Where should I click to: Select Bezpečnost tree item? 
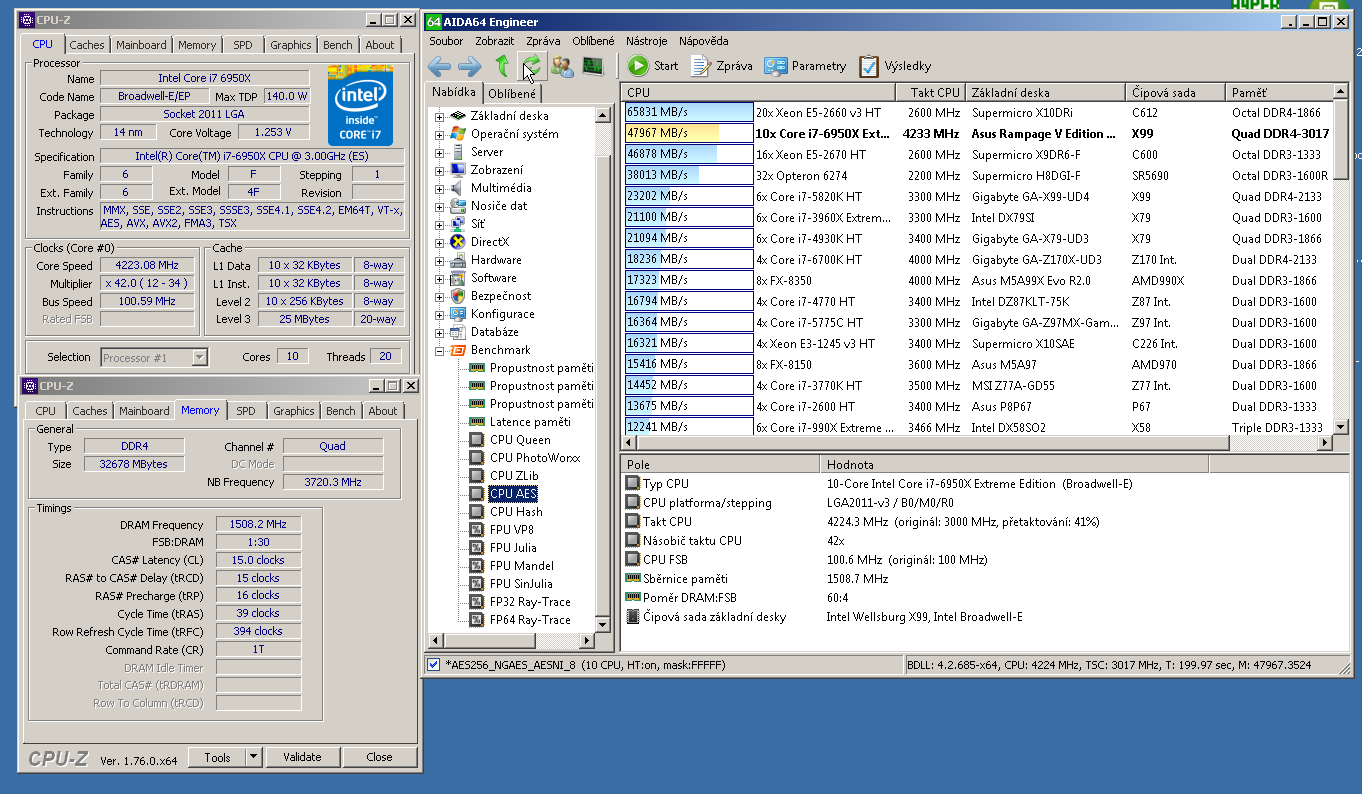(501, 296)
